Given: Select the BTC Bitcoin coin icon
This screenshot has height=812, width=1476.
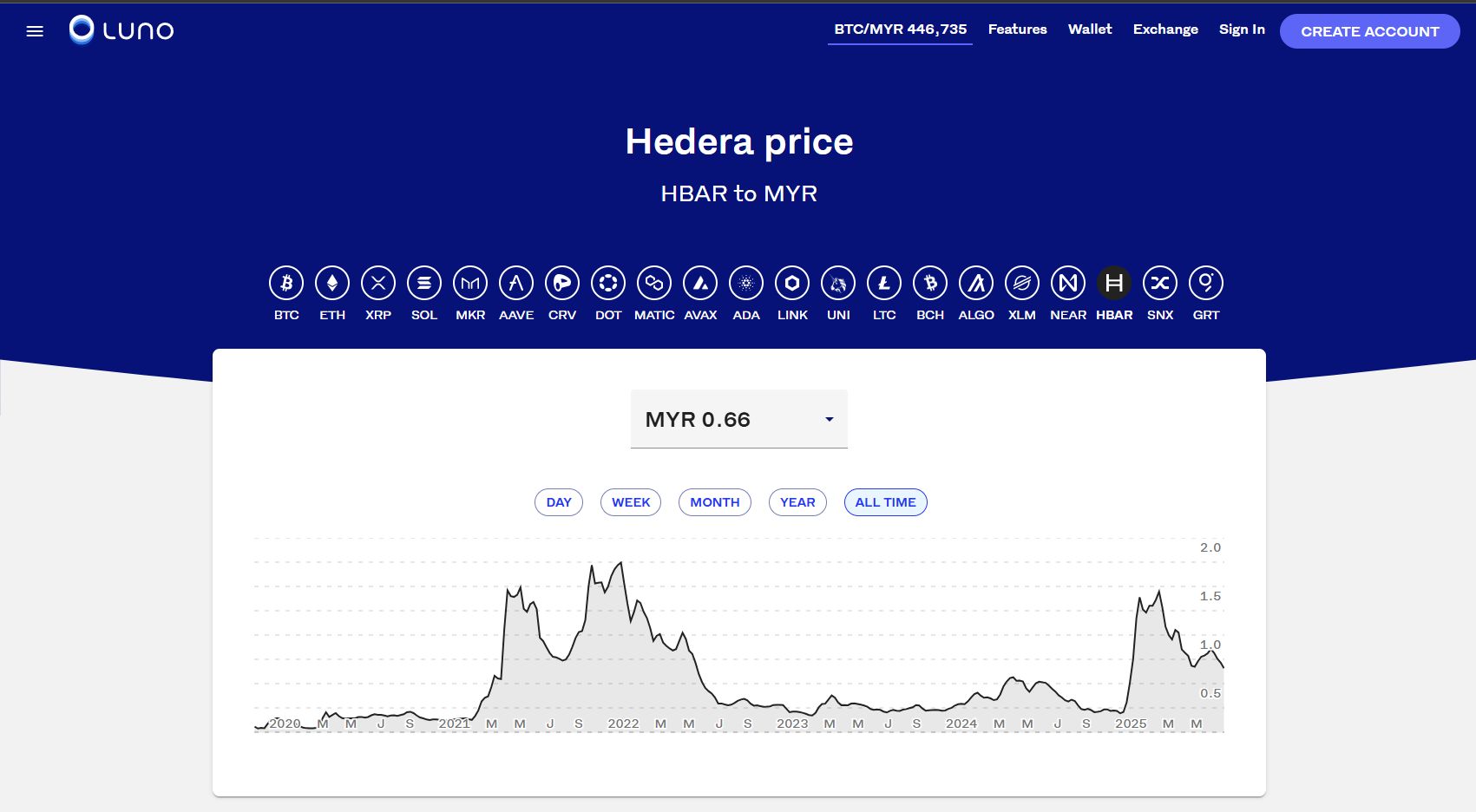Looking at the screenshot, I should pyautogui.click(x=286, y=283).
